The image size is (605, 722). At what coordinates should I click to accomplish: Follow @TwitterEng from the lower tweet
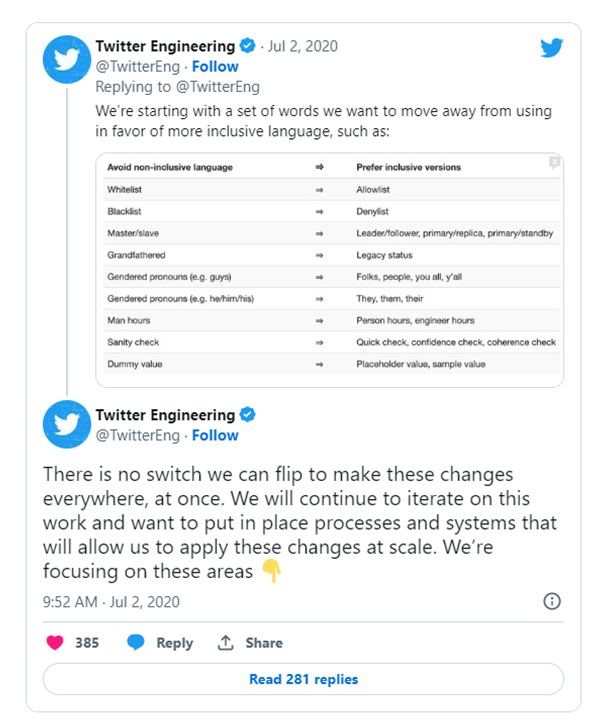pos(215,435)
